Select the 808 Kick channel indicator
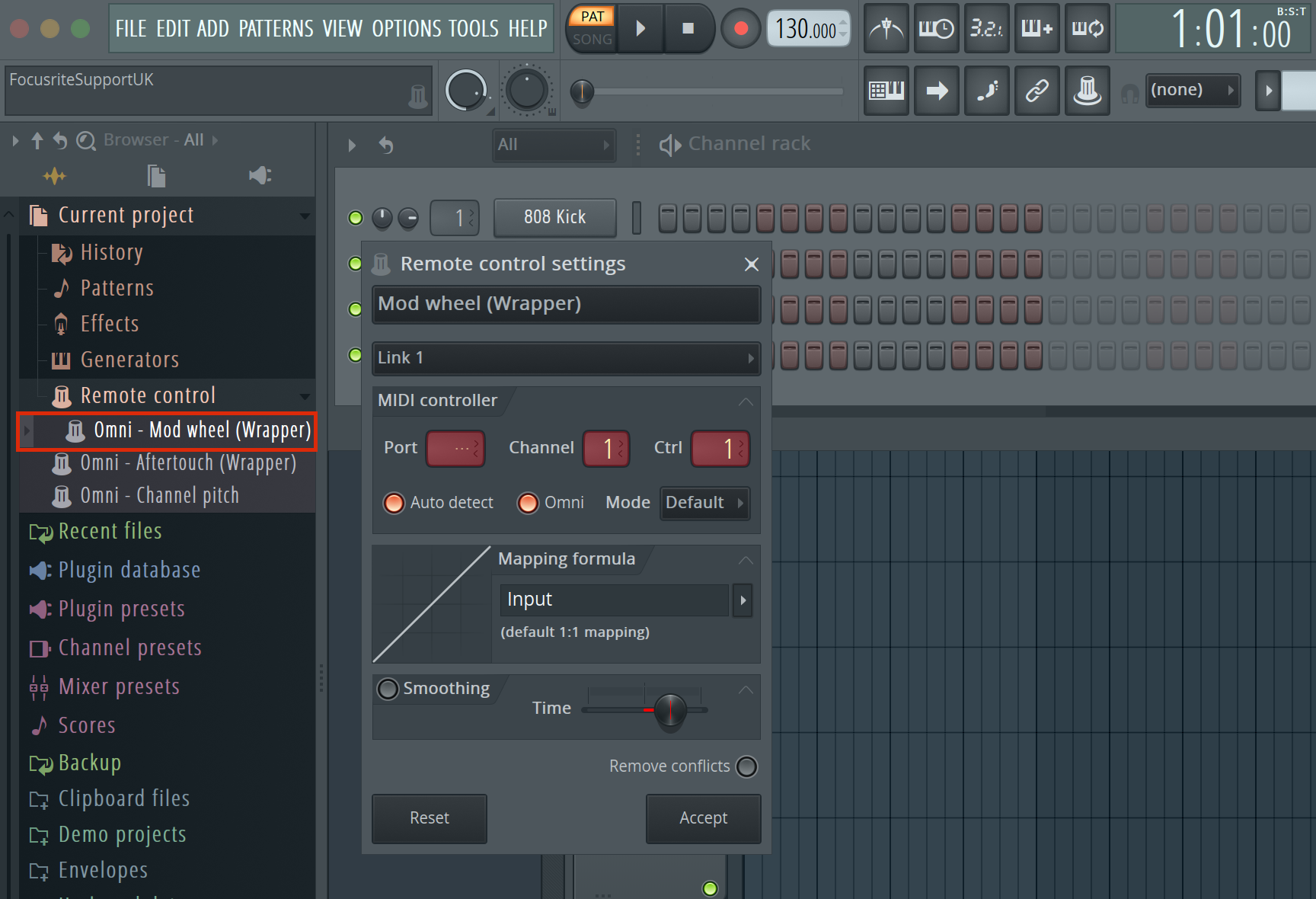The image size is (1316, 899). (x=637, y=218)
